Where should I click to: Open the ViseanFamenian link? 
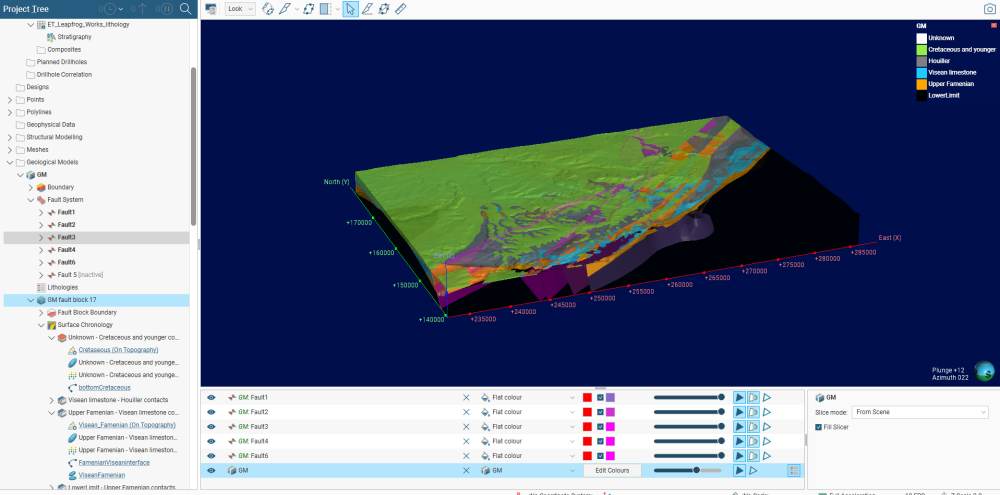tap(101, 475)
